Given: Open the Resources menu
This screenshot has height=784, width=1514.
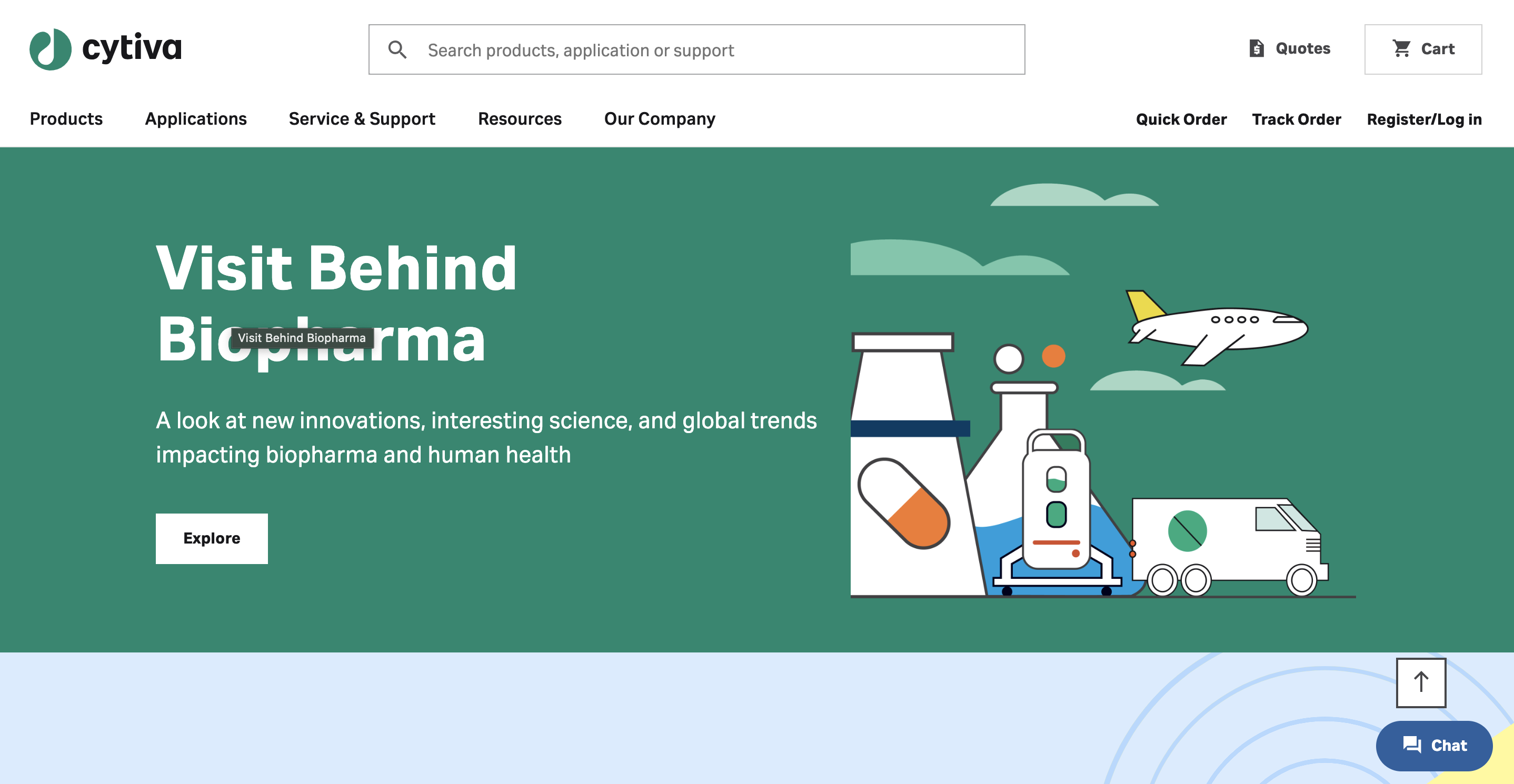Looking at the screenshot, I should pyautogui.click(x=520, y=118).
